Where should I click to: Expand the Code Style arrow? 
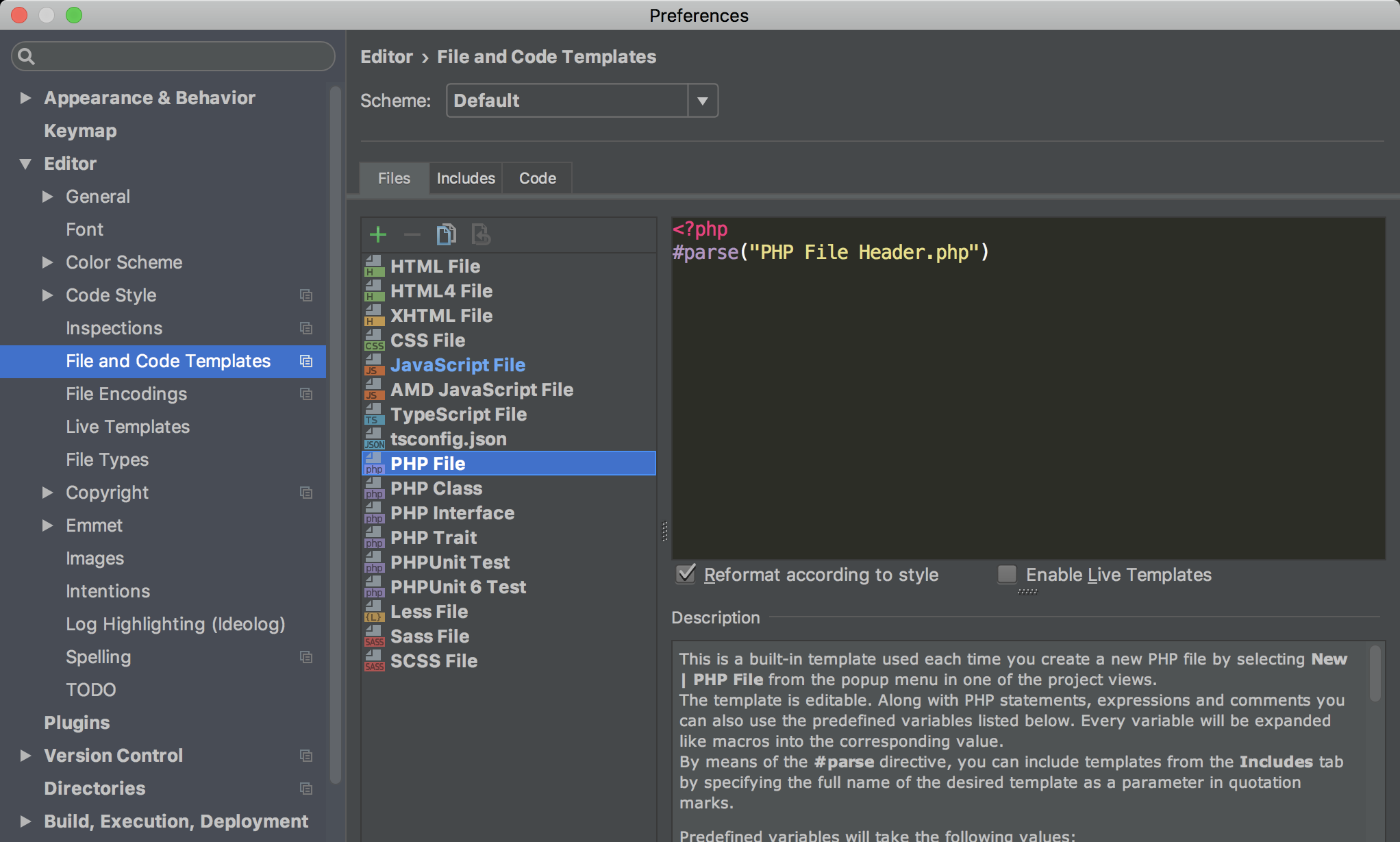(x=47, y=295)
